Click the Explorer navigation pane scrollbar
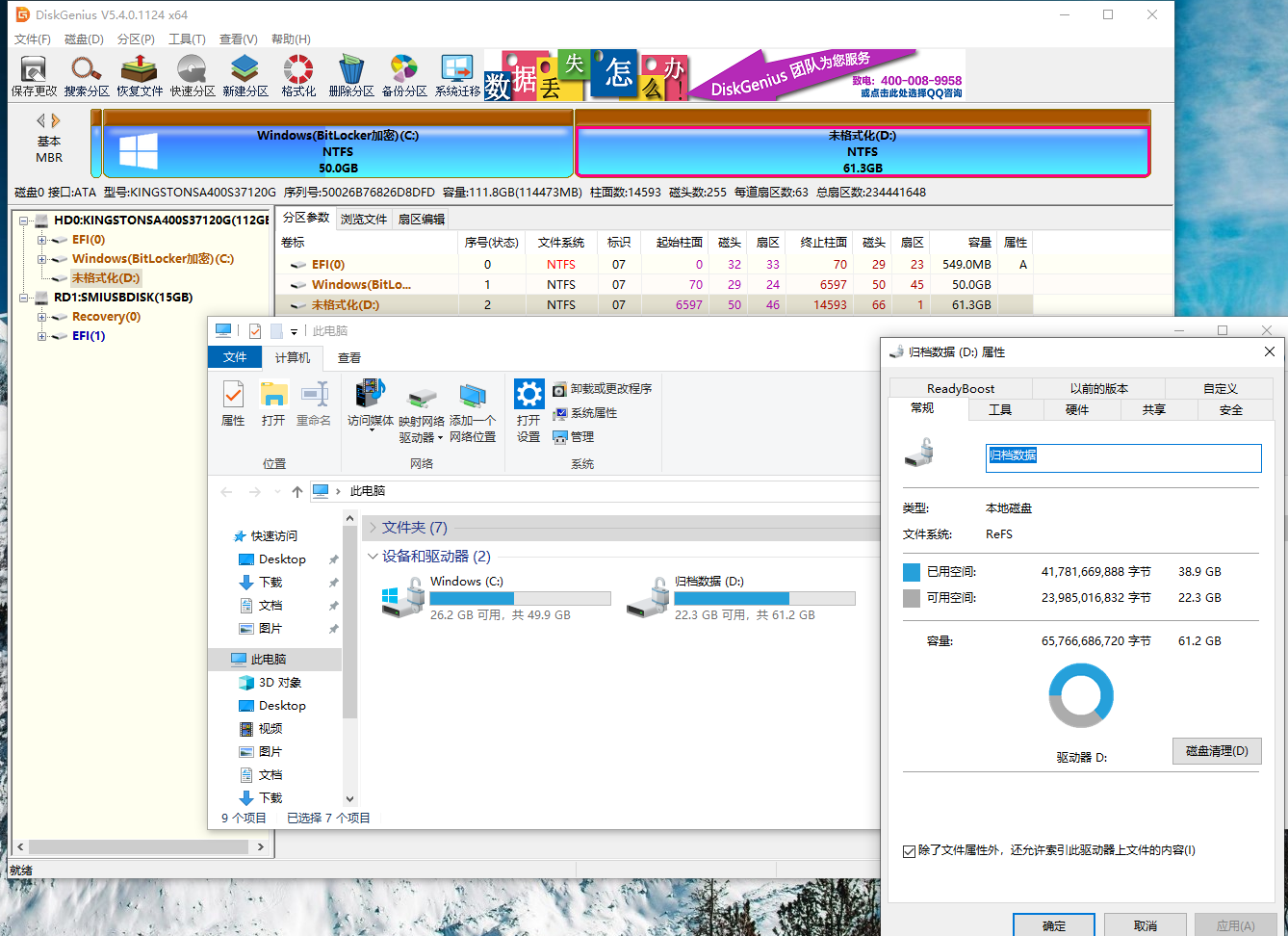 point(349,623)
